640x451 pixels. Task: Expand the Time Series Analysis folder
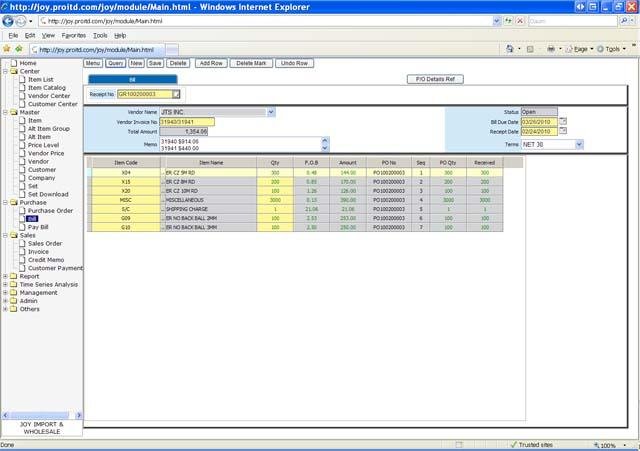click(6, 284)
